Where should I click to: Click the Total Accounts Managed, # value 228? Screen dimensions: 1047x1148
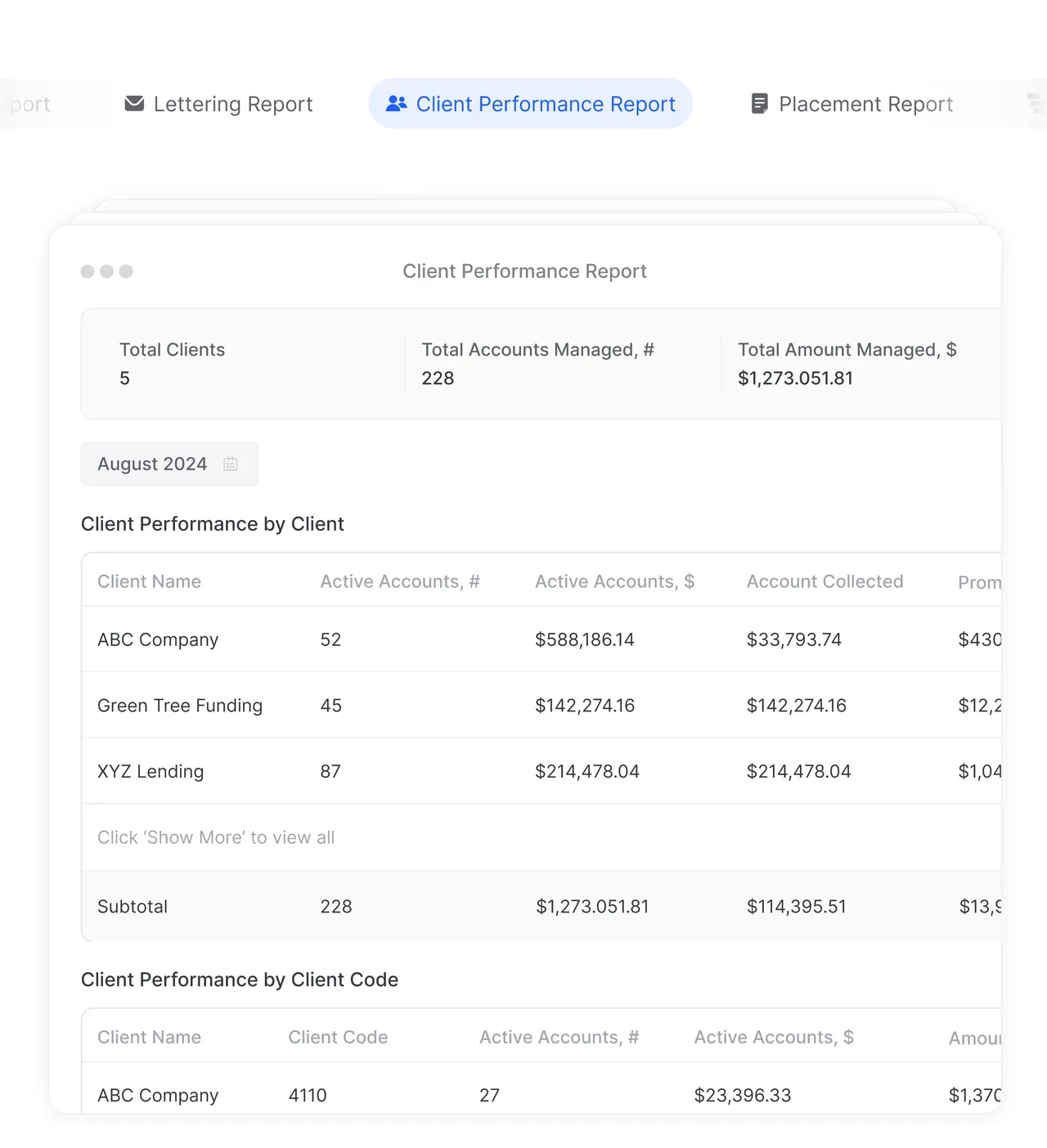438,378
